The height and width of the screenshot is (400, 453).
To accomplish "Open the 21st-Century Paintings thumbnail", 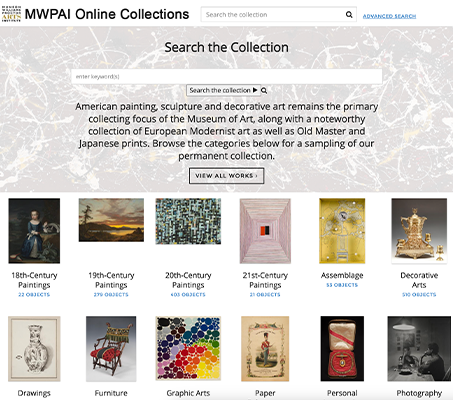I will pyautogui.click(x=265, y=231).
